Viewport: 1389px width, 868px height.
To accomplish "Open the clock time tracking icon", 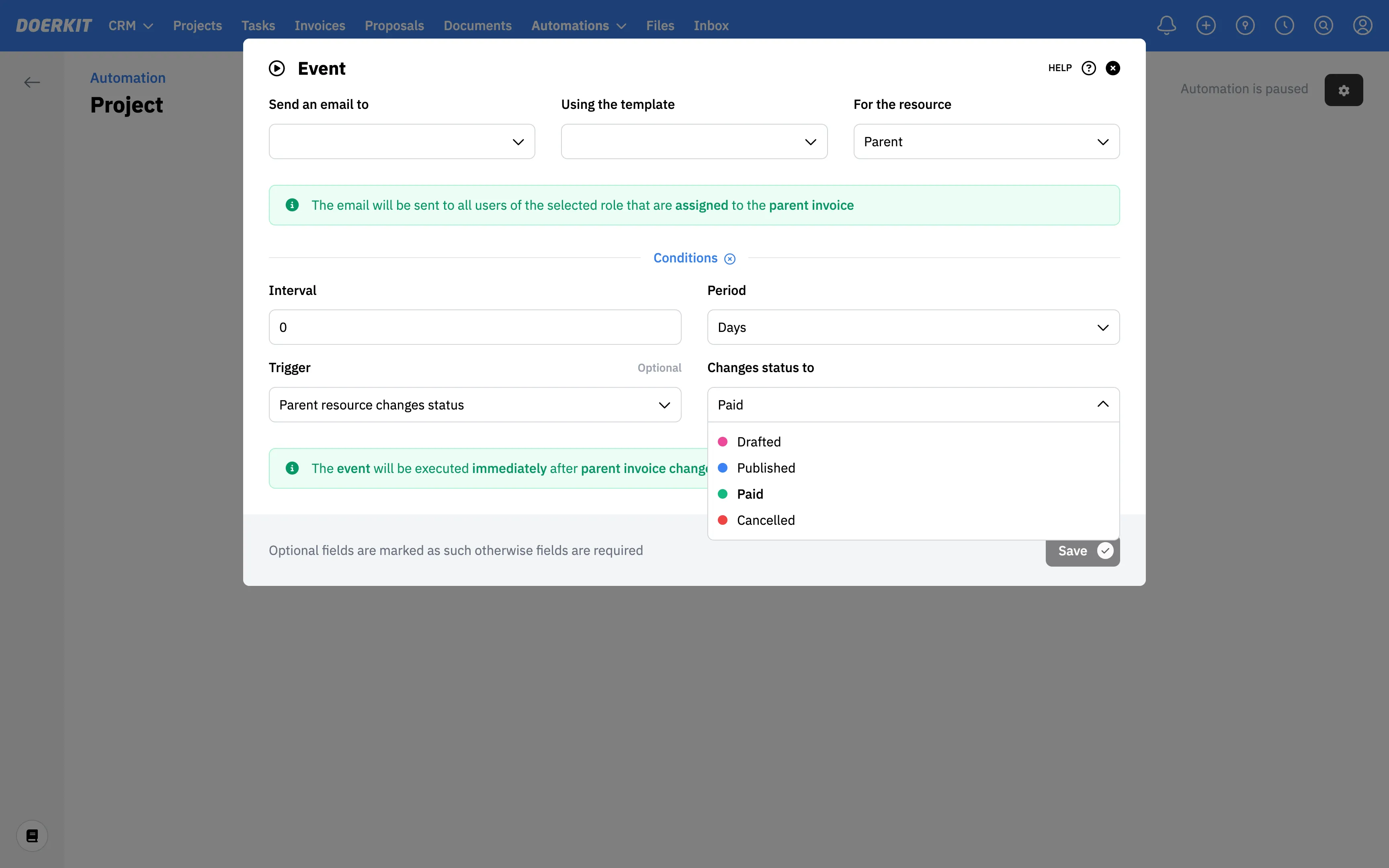I will 1284,25.
